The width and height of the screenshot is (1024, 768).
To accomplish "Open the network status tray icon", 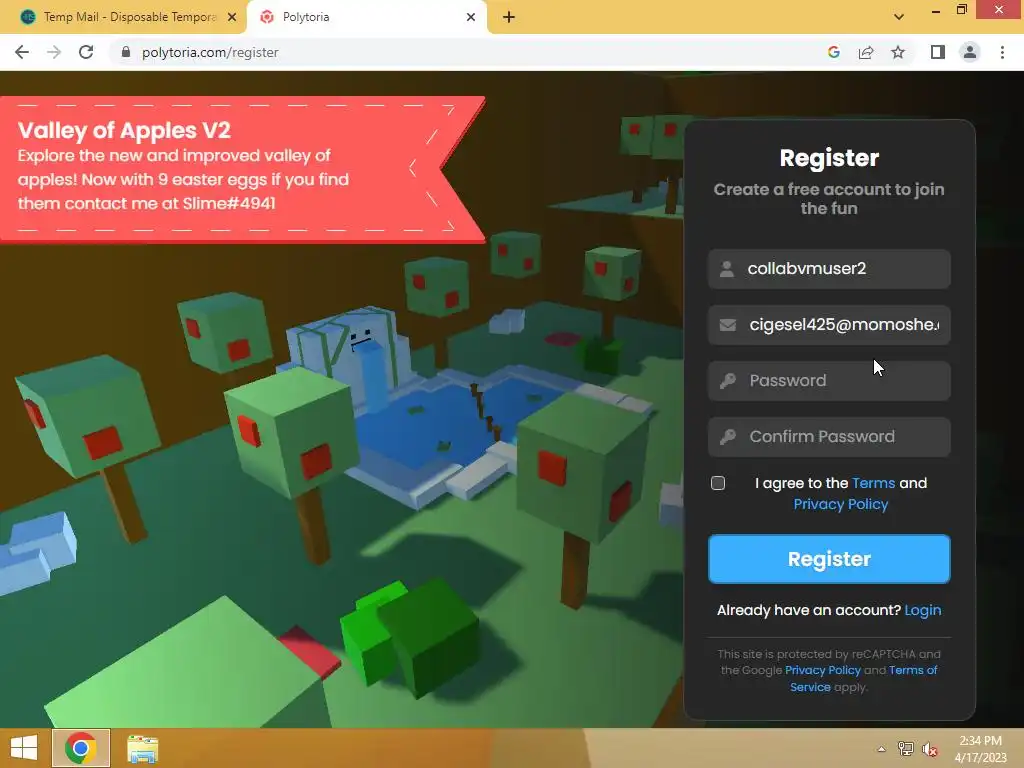I will click(x=905, y=749).
